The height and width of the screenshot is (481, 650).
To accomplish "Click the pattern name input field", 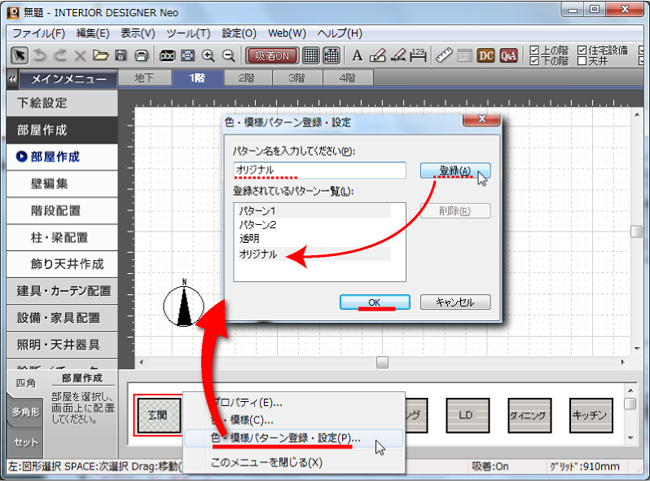I will pyautogui.click(x=320, y=171).
